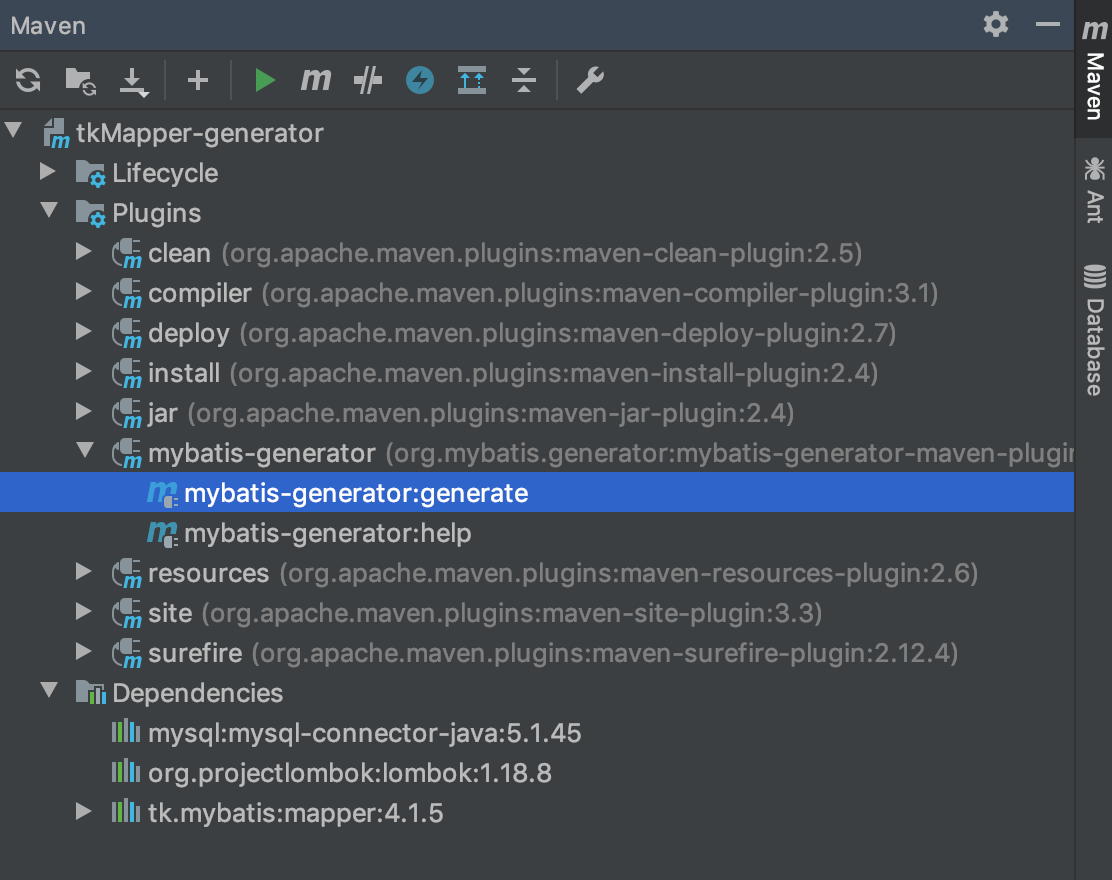The height and width of the screenshot is (880, 1112).
Task: Select the tkMapper-generator project
Action: (537, 133)
